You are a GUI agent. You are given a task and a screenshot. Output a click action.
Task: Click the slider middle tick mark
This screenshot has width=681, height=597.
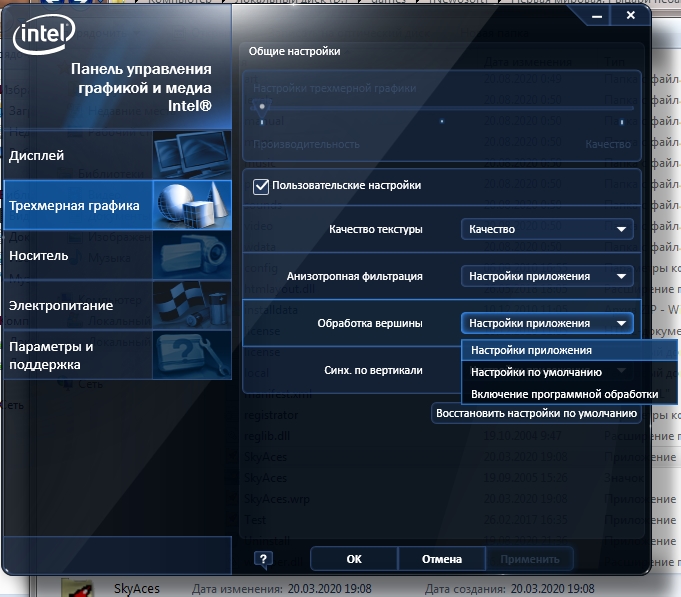pyautogui.click(x=442, y=122)
